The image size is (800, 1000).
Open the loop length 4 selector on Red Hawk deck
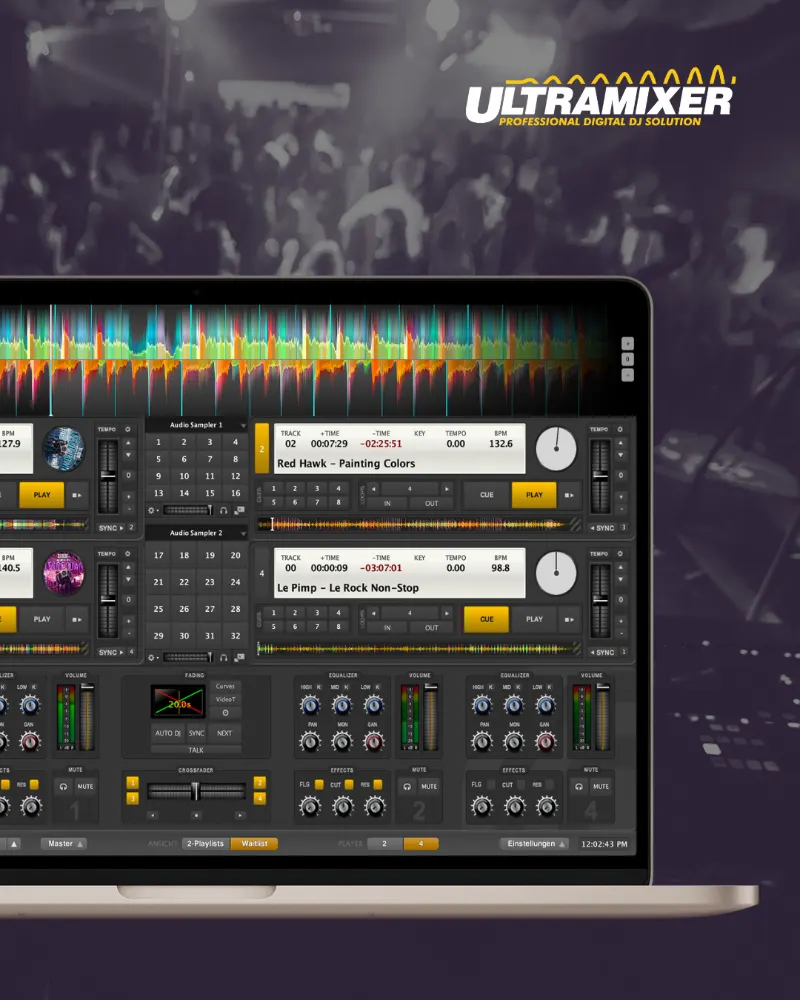pyautogui.click(x=410, y=489)
